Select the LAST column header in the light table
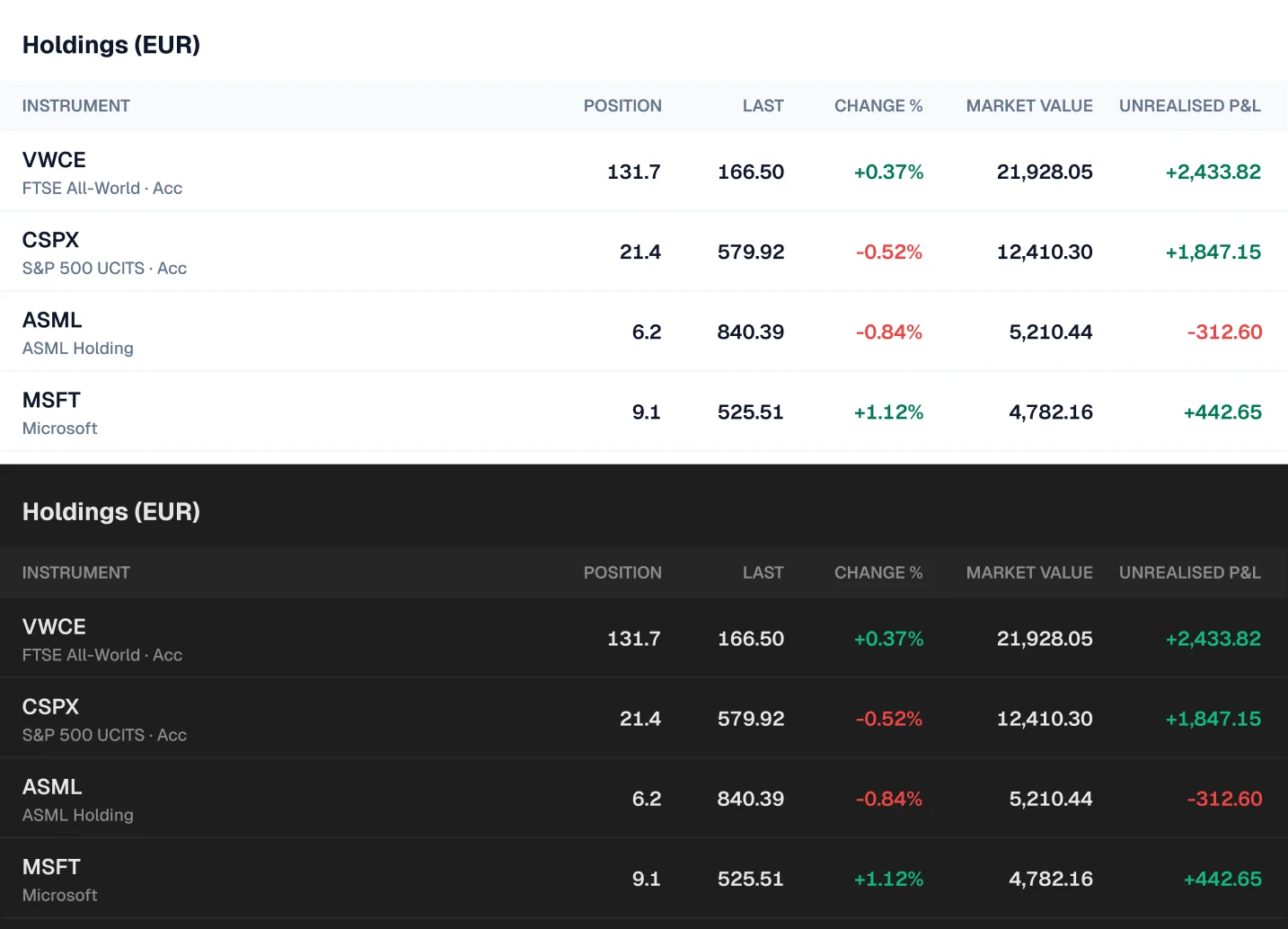 tap(763, 106)
